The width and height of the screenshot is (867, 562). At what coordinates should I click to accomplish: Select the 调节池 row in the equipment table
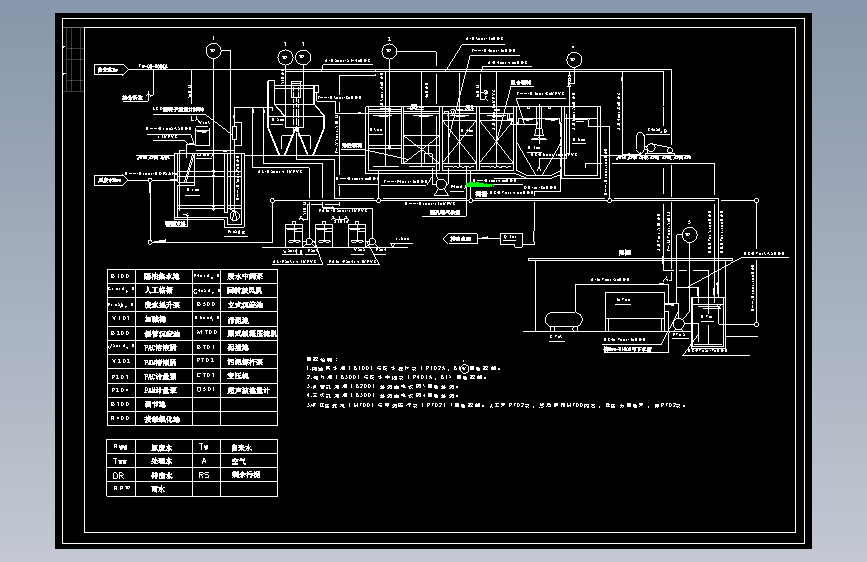point(192,404)
